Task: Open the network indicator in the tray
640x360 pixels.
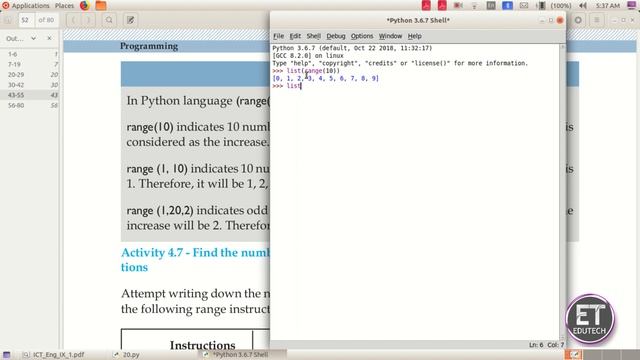Action: point(474,6)
